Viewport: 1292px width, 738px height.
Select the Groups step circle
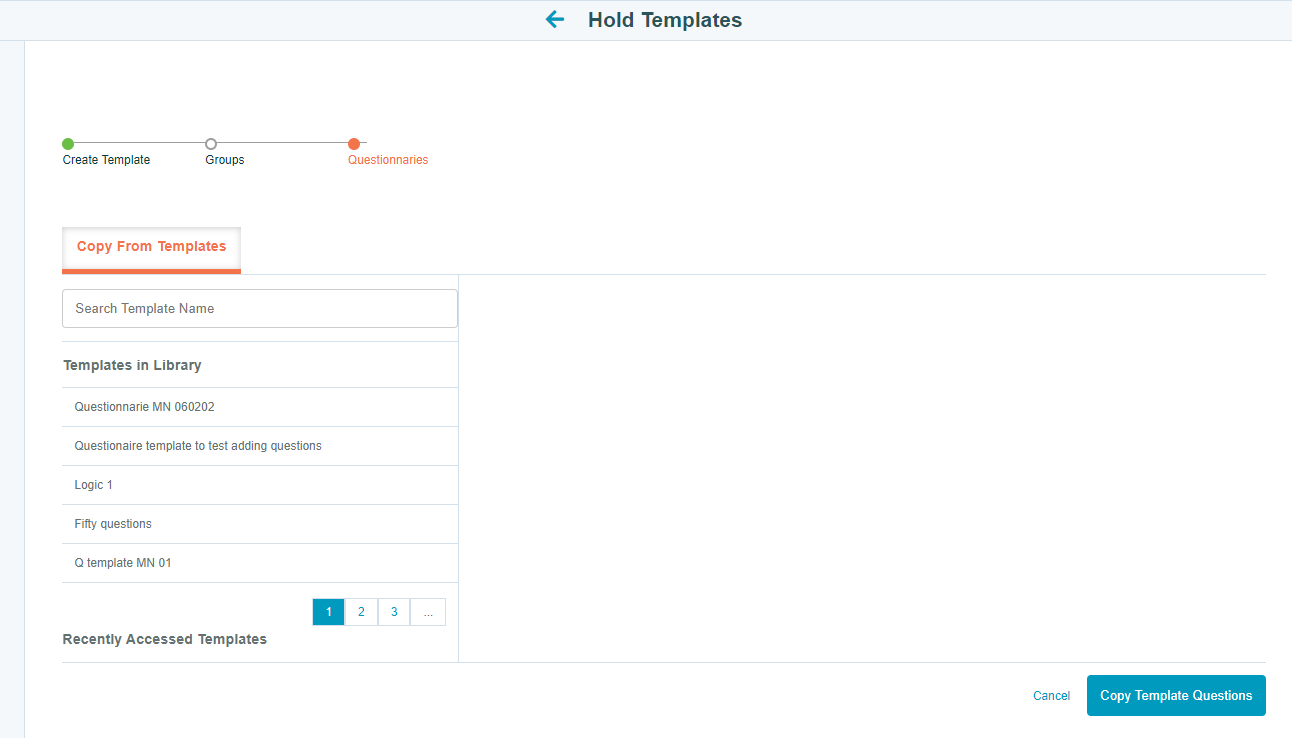coord(211,144)
